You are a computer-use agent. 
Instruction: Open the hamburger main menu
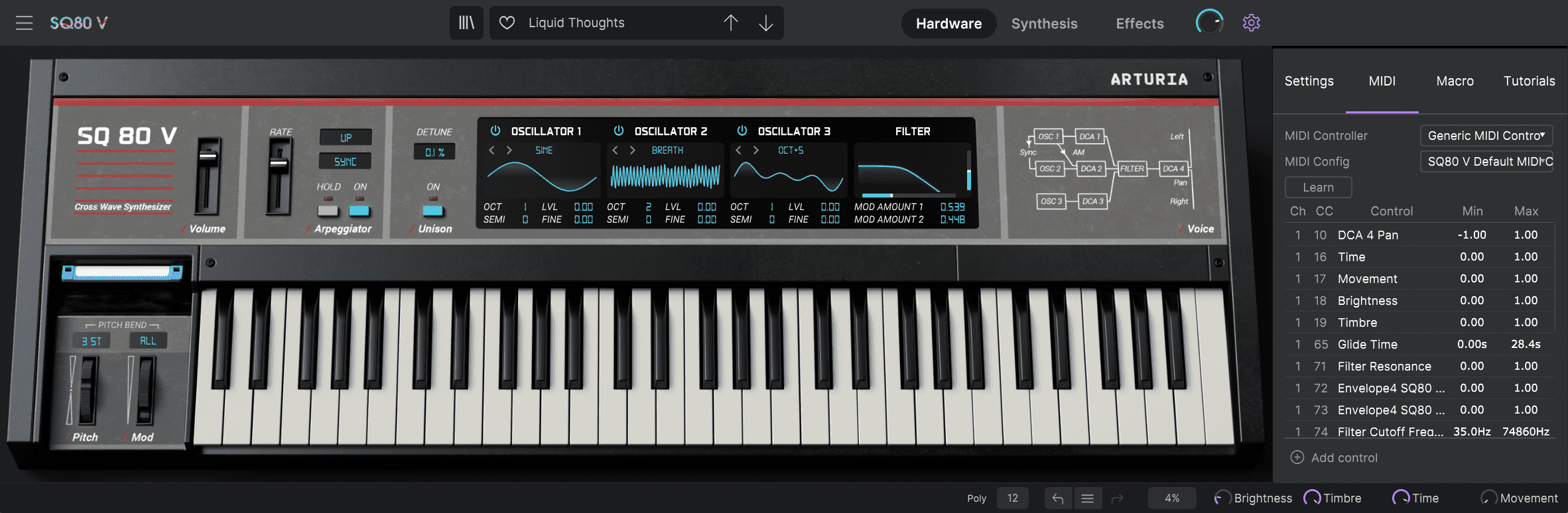pyautogui.click(x=25, y=23)
